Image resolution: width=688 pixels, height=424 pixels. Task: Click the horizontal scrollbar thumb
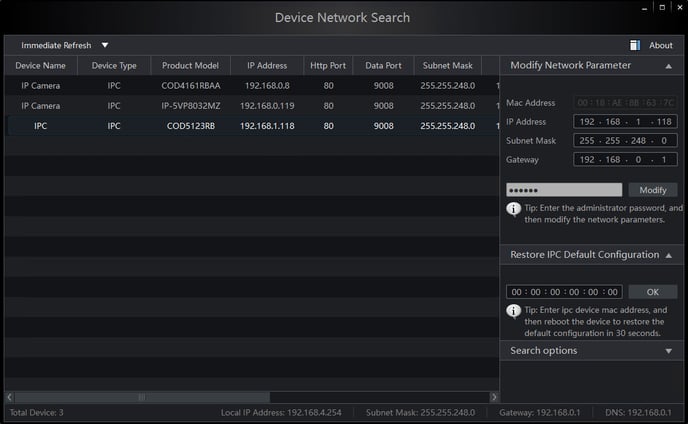click(x=142, y=397)
